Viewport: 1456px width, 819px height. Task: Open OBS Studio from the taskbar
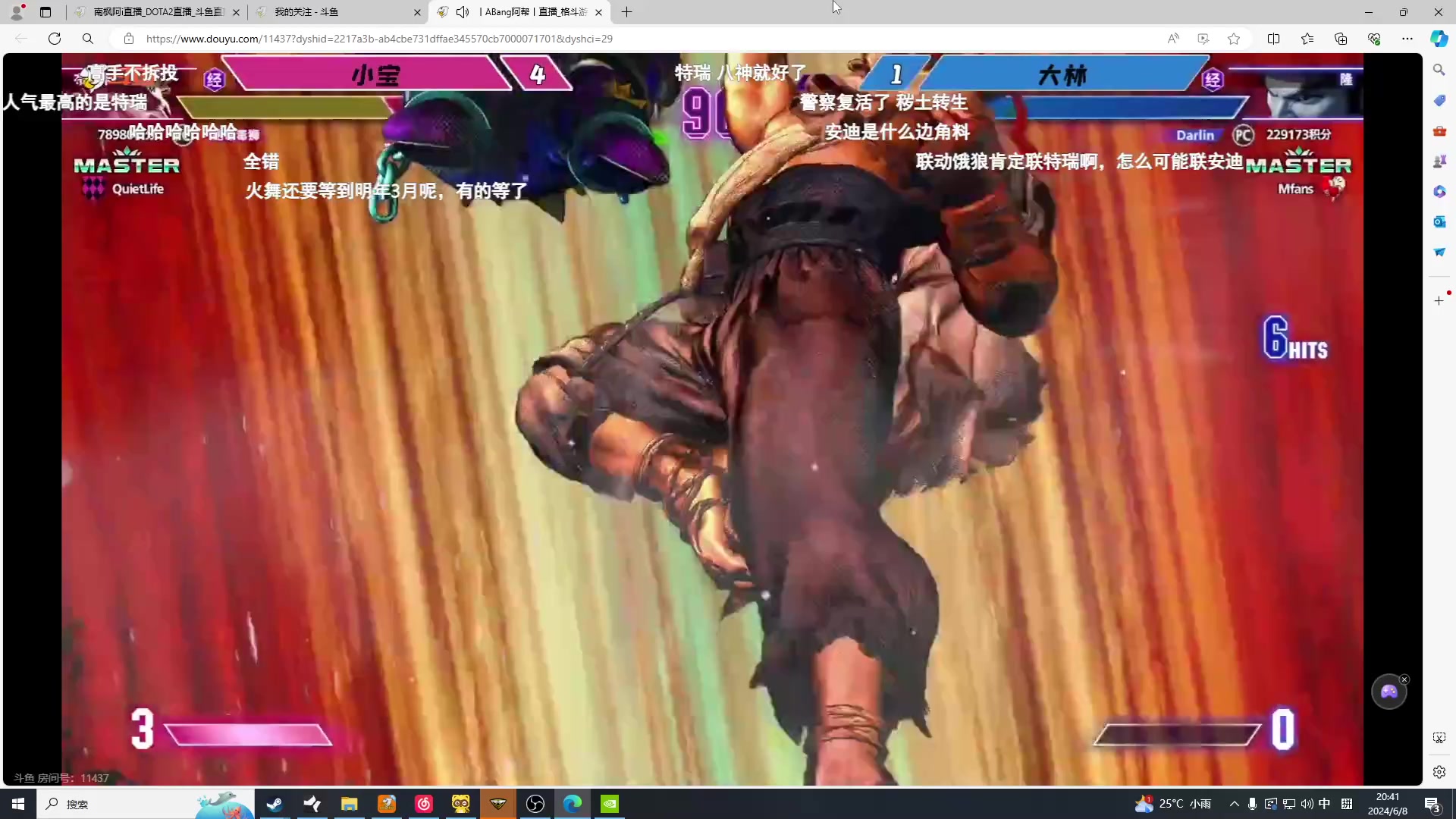pos(535,804)
